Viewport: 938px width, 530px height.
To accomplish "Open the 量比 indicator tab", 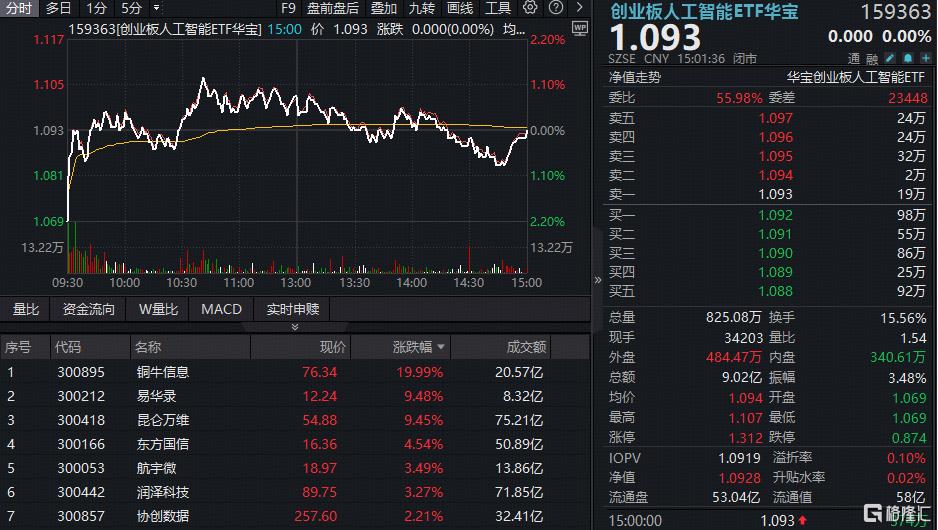I will tap(26, 309).
